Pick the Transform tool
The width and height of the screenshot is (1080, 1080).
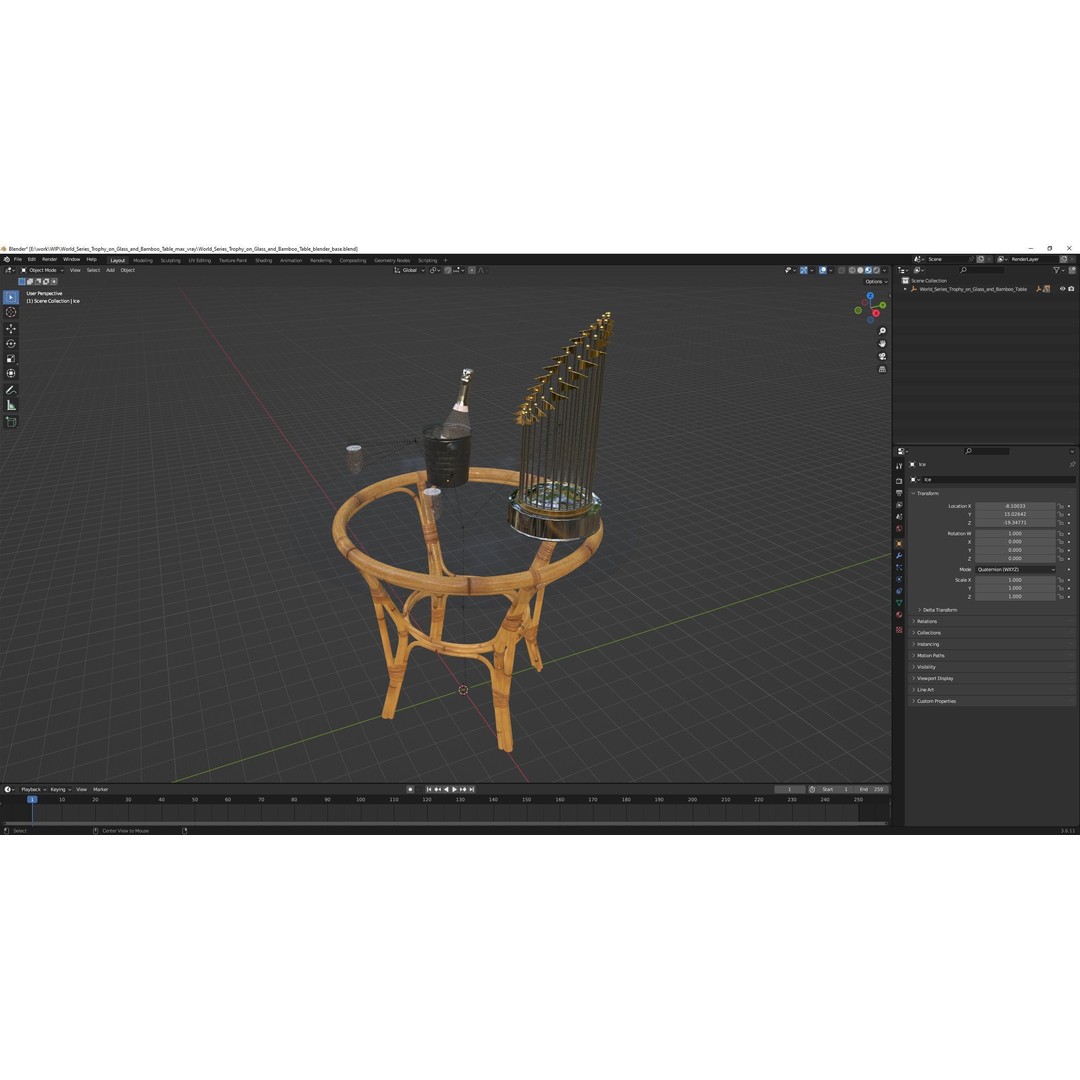click(11, 373)
